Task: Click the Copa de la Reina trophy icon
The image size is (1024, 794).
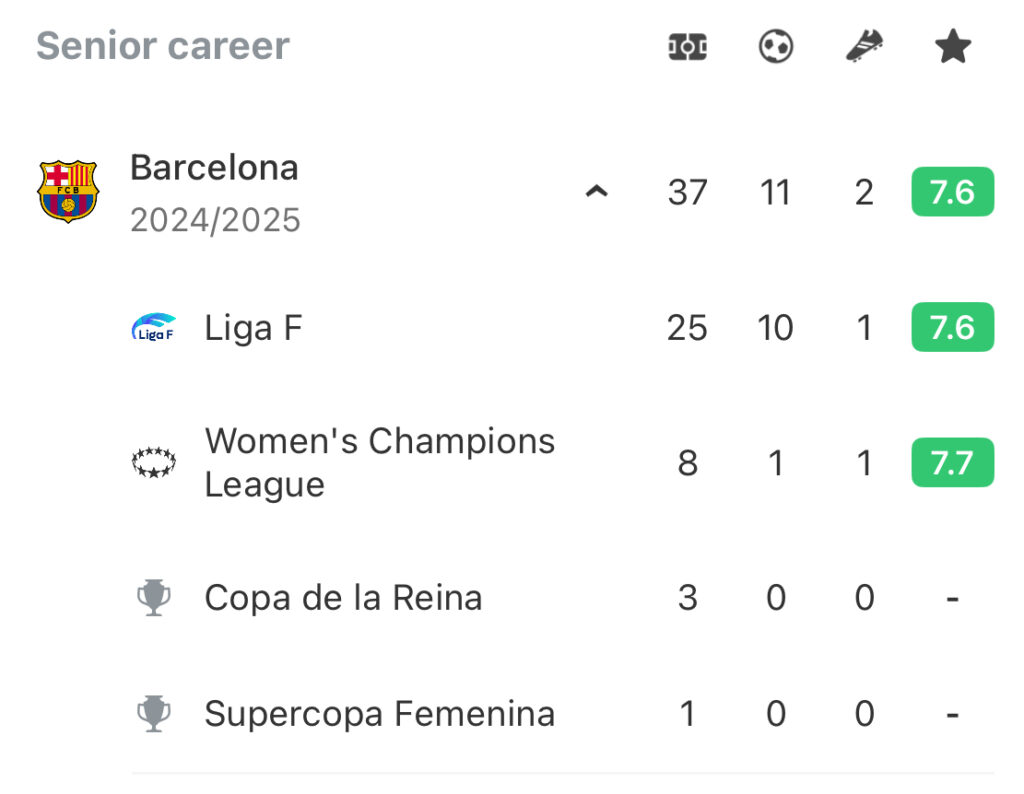Action: (x=153, y=597)
